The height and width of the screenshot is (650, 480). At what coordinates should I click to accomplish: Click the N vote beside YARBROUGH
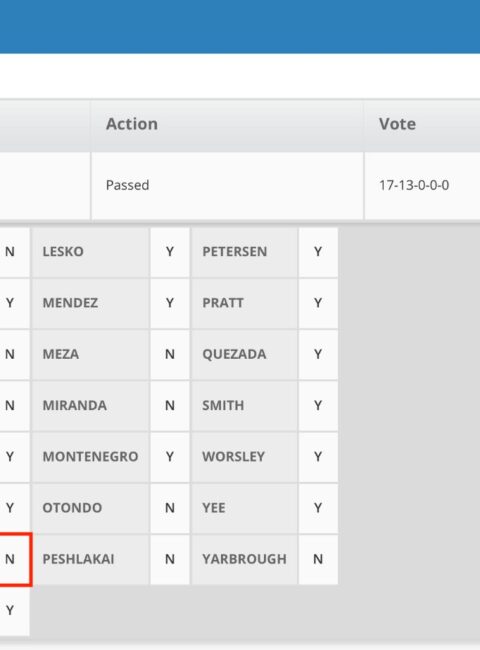coord(318,559)
